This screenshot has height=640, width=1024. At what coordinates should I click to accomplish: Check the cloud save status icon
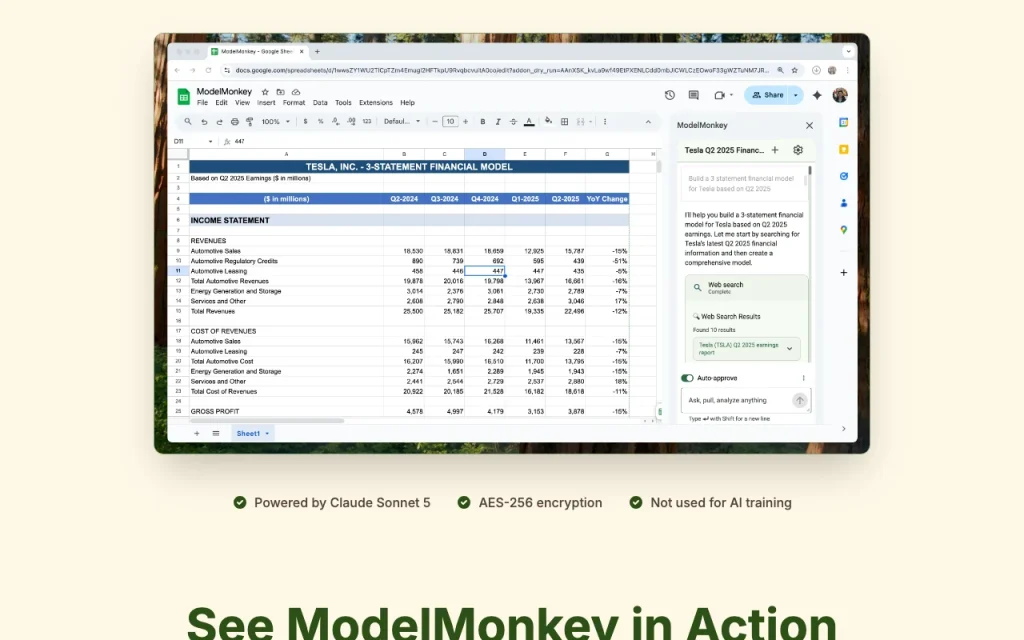296,92
